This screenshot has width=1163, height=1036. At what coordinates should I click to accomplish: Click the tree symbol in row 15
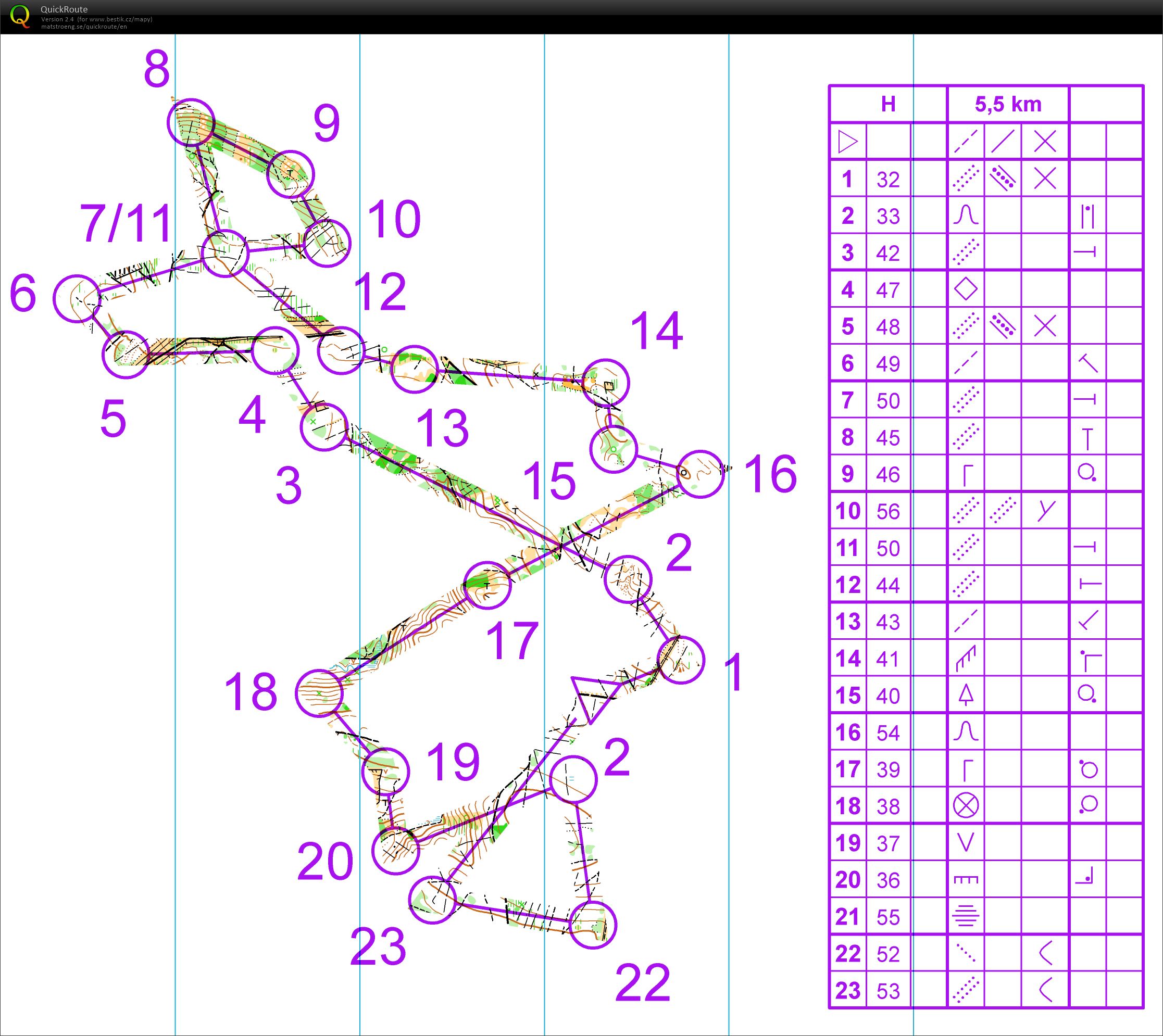[966, 695]
